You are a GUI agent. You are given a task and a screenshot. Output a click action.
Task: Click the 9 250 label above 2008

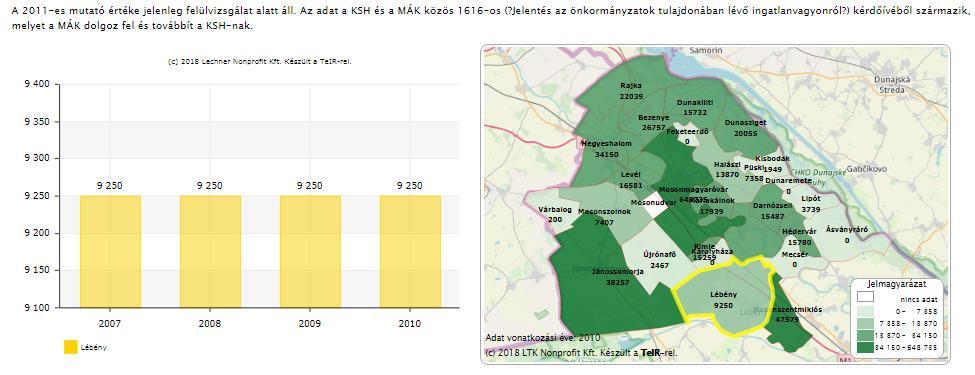pos(210,185)
